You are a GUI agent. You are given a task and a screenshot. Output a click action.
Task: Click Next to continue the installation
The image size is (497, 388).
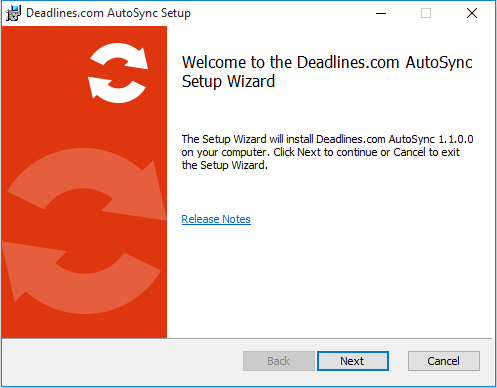point(353,361)
